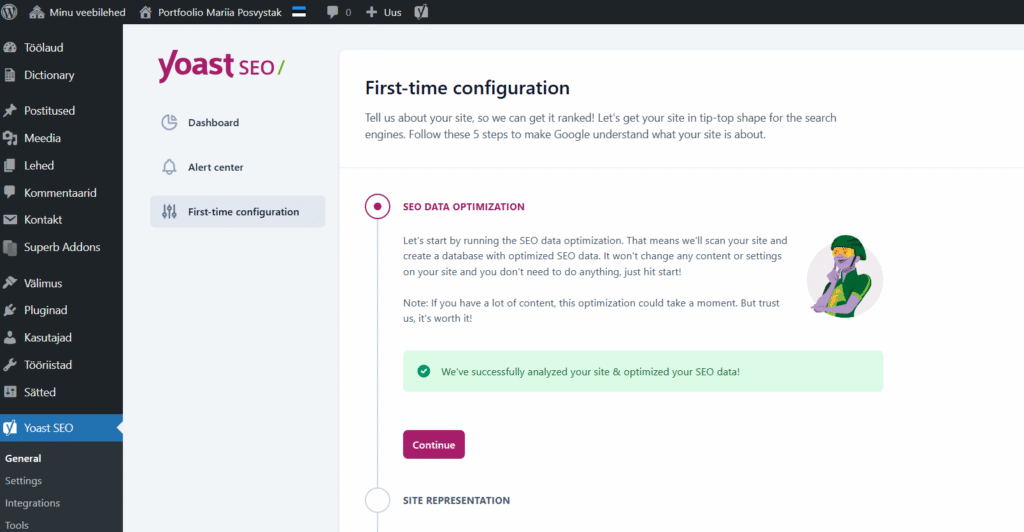Image resolution: width=1024 pixels, height=532 pixels.
Task: Click the Estonian flag icon
Action: [299, 12]
